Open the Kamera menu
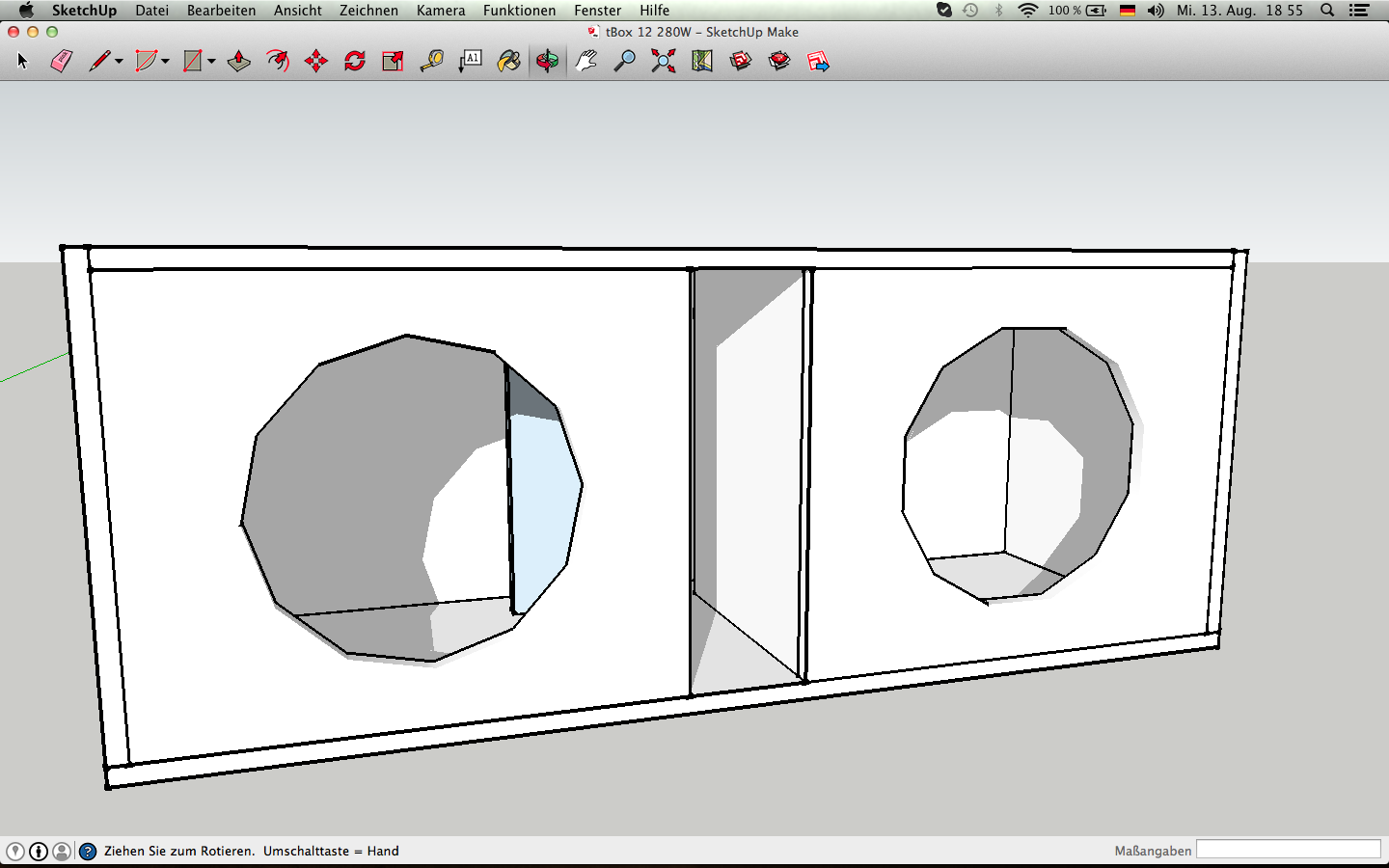This screenshot has height=868, width=1389. click(441, 10)
